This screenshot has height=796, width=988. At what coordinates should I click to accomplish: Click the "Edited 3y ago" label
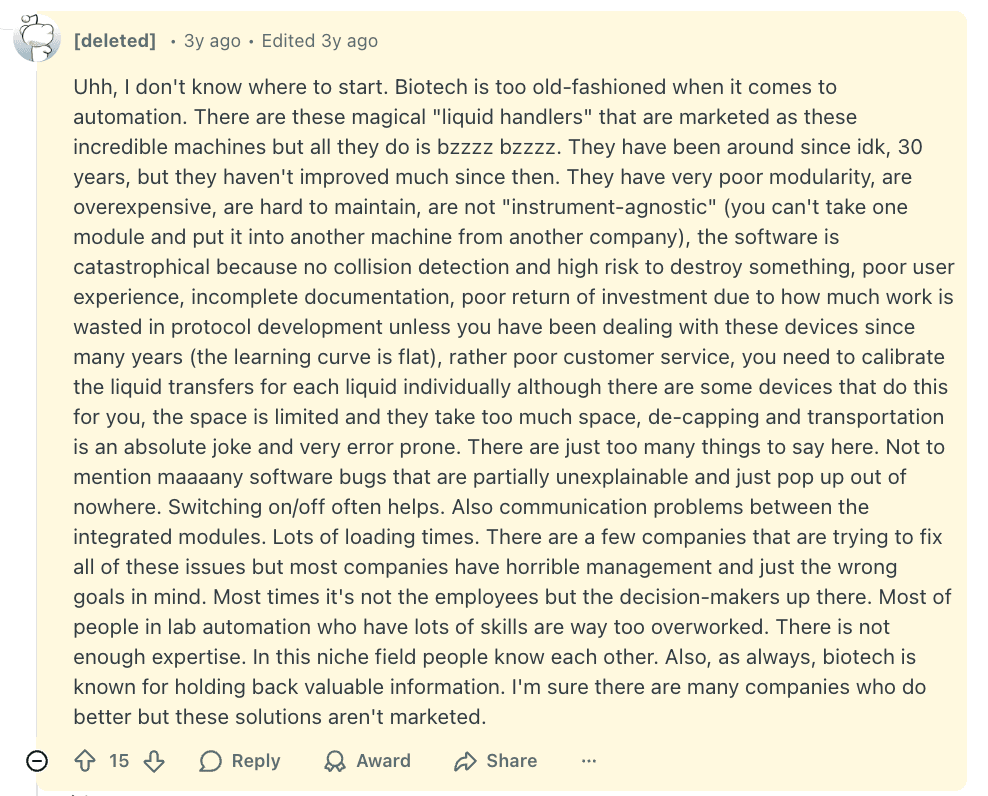[x=320, y=41]
